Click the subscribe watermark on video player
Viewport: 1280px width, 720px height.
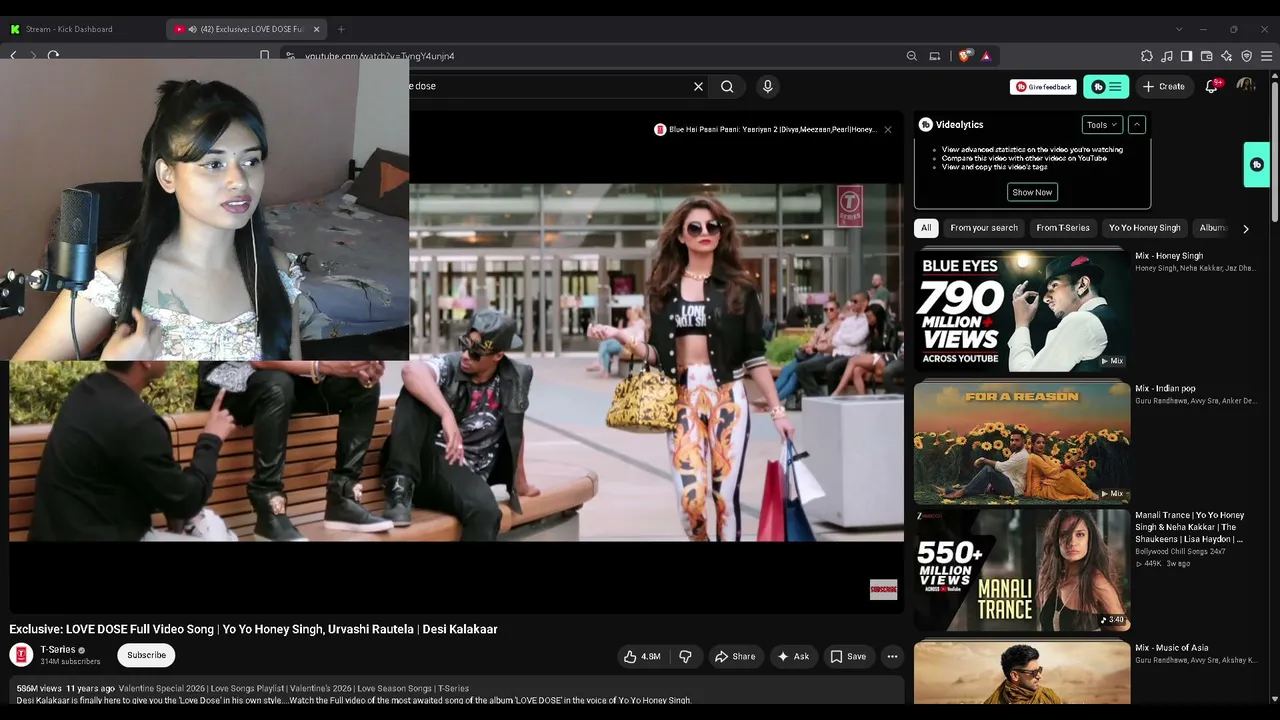tap(883, 590)
